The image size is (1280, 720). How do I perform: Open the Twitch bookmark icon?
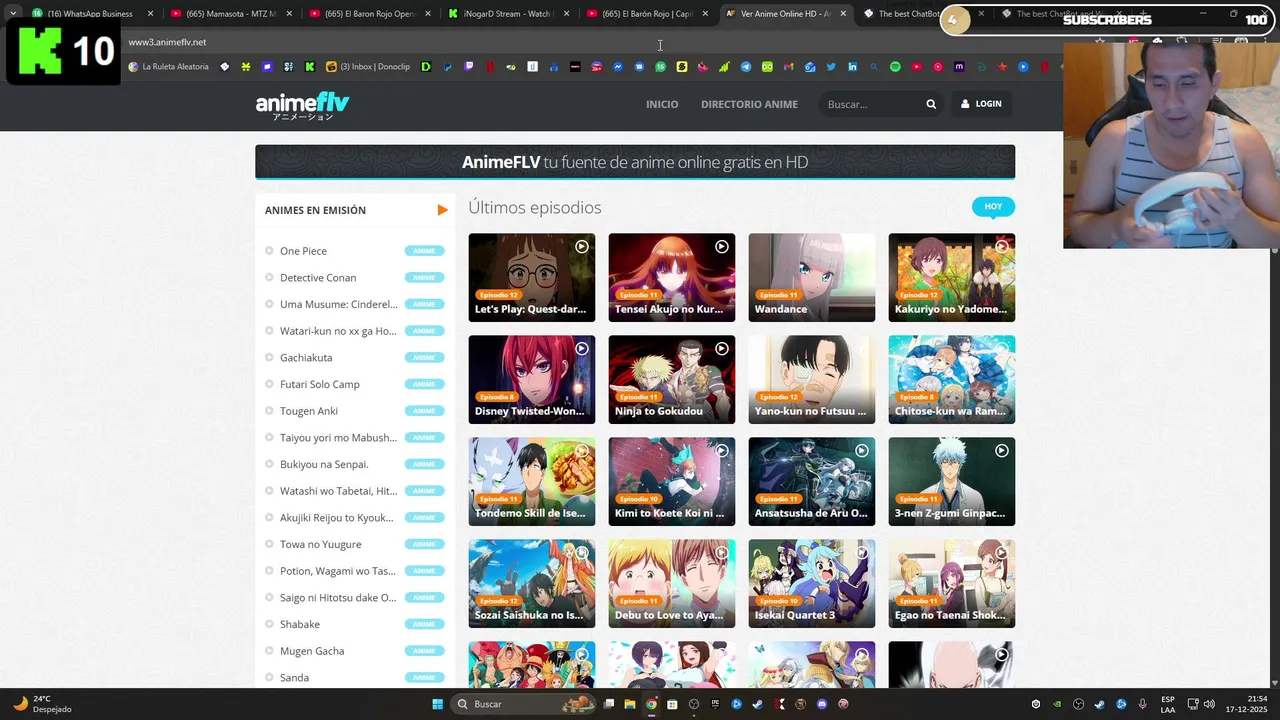click(x=468, y=67)
